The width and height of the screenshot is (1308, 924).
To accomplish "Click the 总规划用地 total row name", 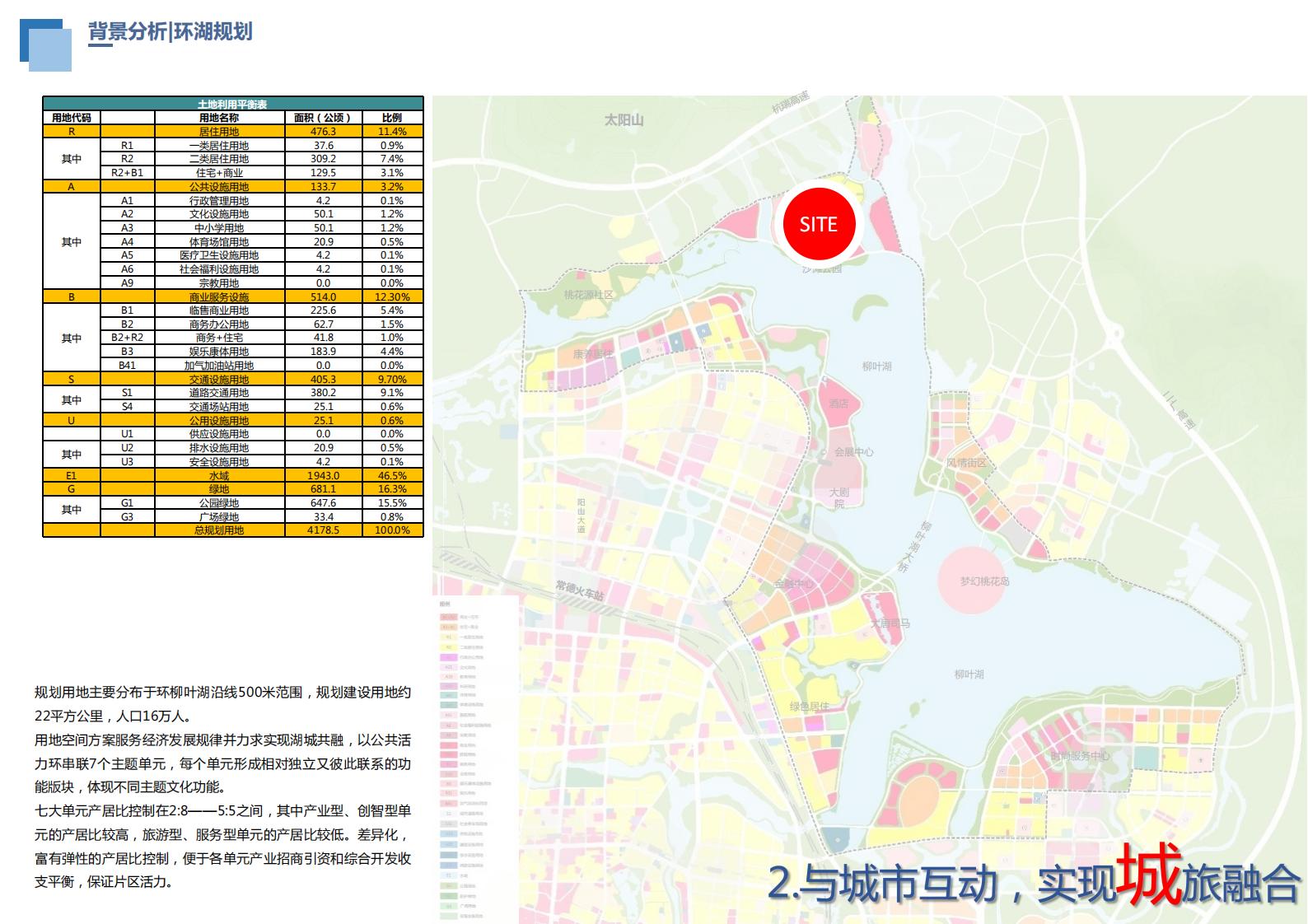I will [x=219, y=530].
